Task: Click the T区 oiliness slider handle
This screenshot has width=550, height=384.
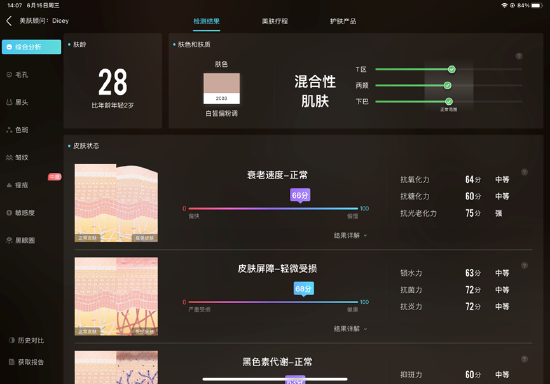Action: click(x=451, y=69)
